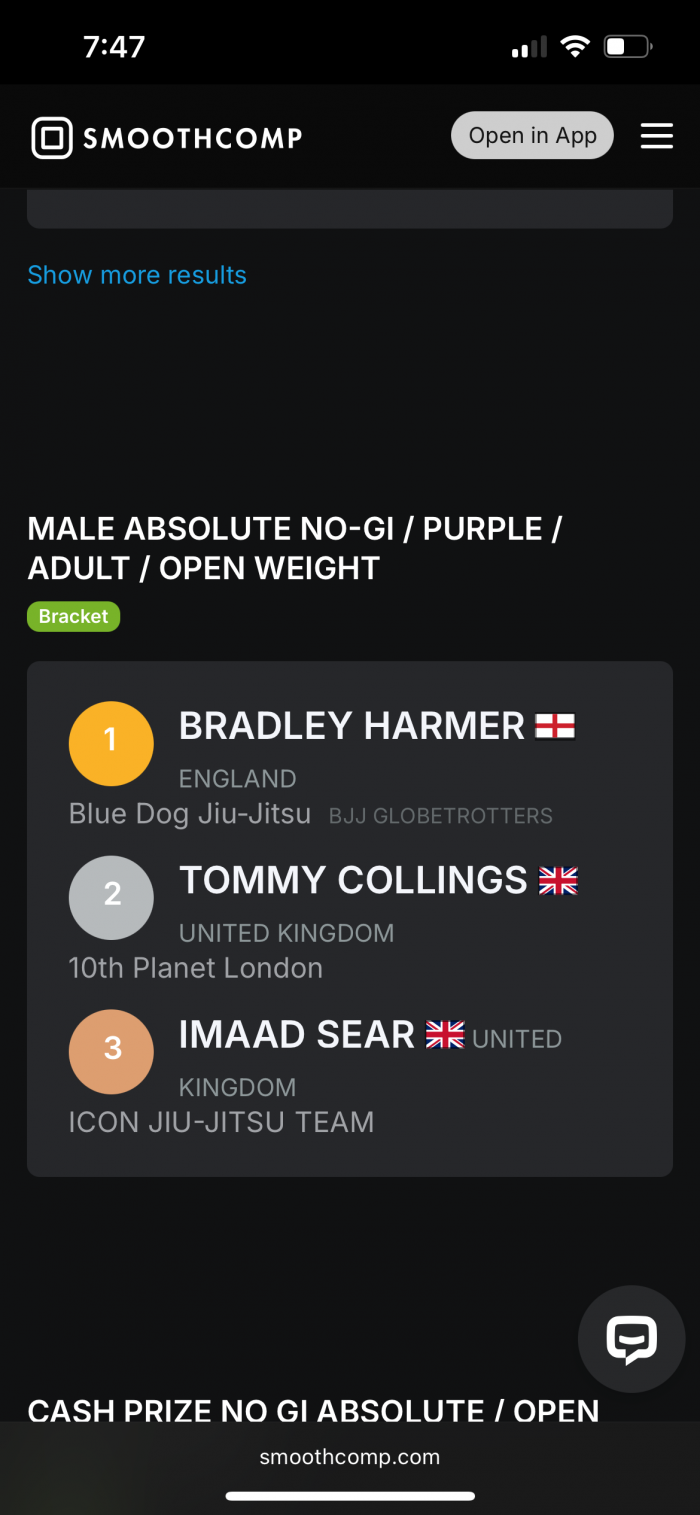Tap the gold first place medal
This screenshot has height=1515, width=700.
coord(111,743)
